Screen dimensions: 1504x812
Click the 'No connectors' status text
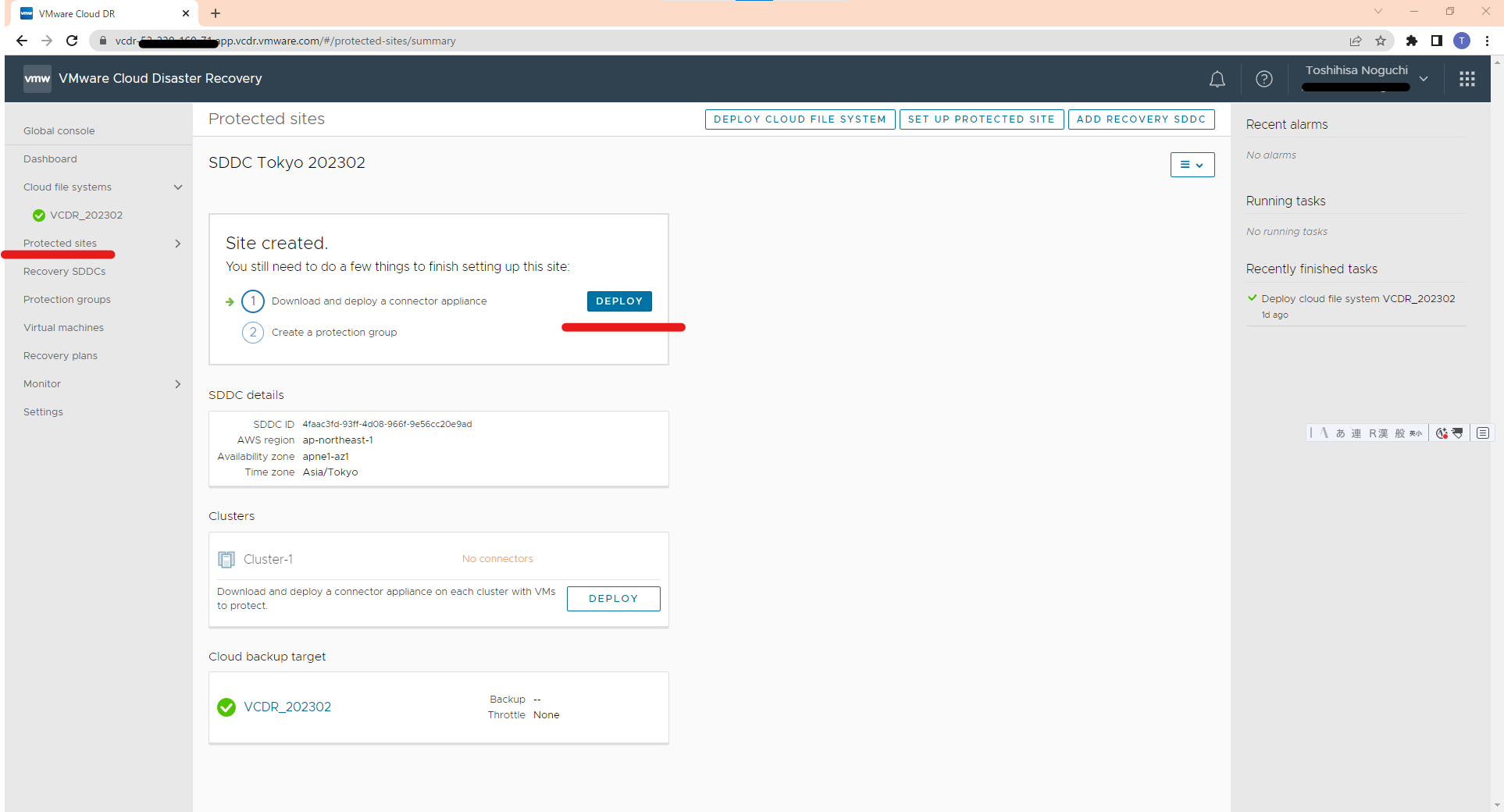(497, 559)
